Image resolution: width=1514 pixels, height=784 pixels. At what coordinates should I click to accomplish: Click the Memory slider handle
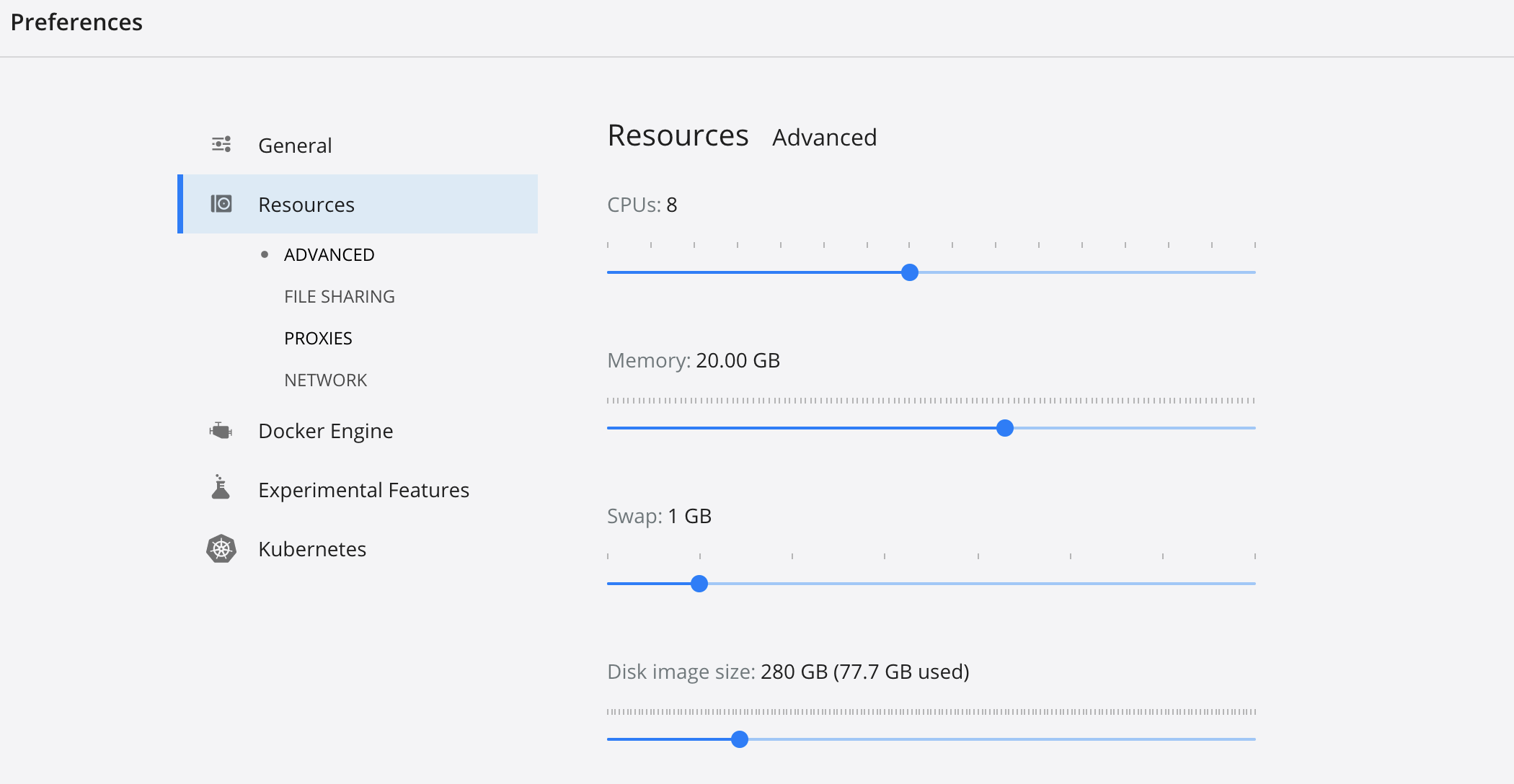1005,428
